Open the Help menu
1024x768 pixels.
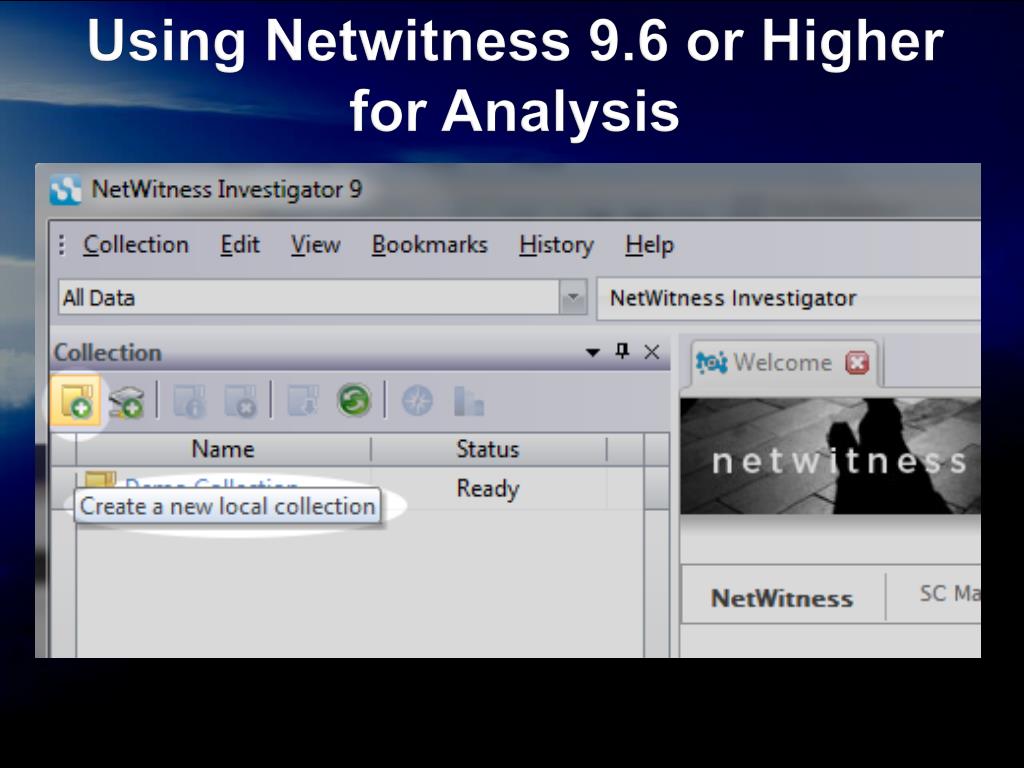tap(649, 245)
